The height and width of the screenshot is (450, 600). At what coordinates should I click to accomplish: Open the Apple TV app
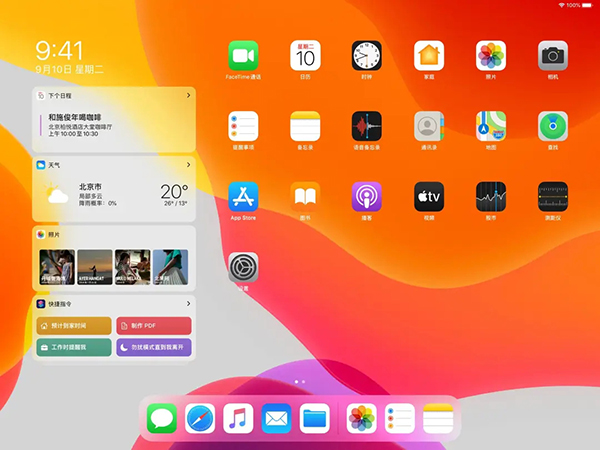(x=429, y=196)
